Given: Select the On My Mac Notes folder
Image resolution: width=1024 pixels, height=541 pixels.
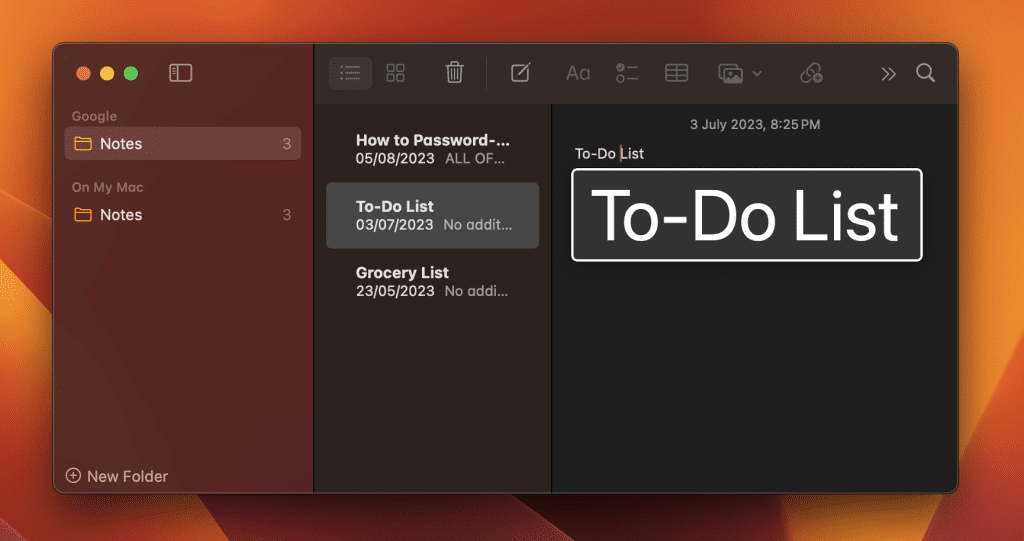Looking at the screenshot, I should (x=182, y=215).
